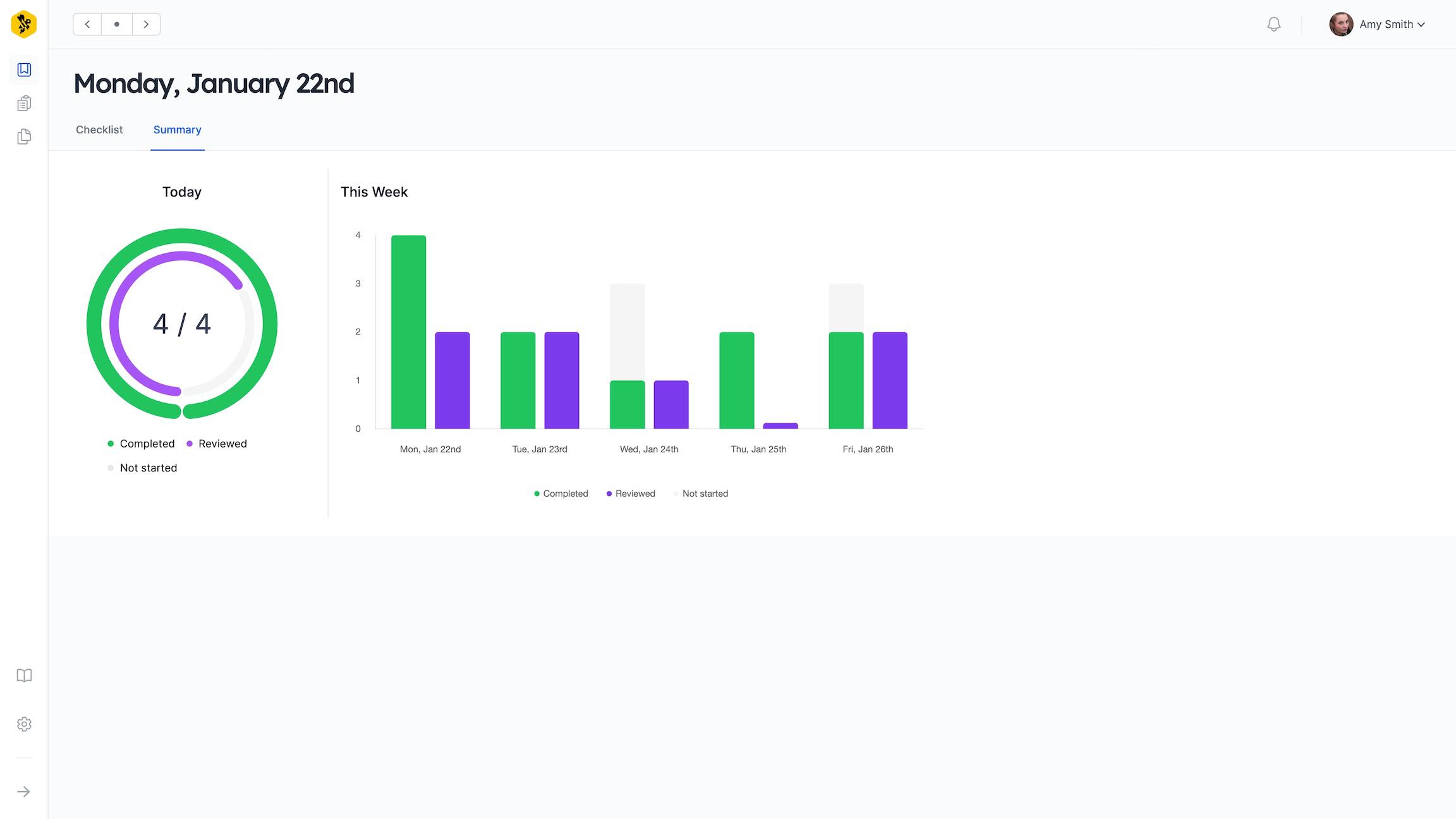The height and width of the screenshot is (819, 1456).
Task: Open the clipboard checklist sidebar icon
Action: point(24,103)
